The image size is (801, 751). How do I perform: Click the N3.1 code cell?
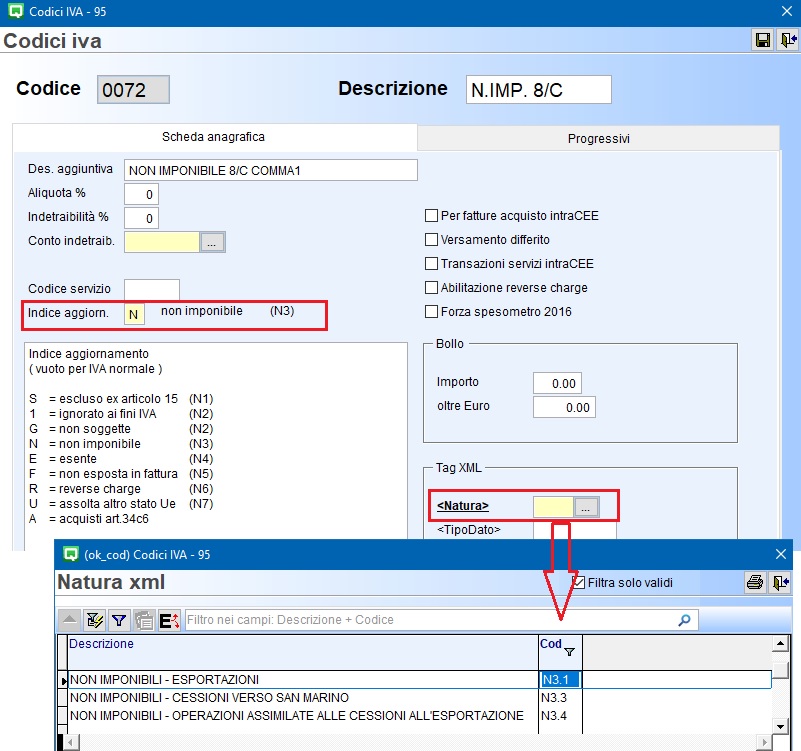click(x=560, y=679)
